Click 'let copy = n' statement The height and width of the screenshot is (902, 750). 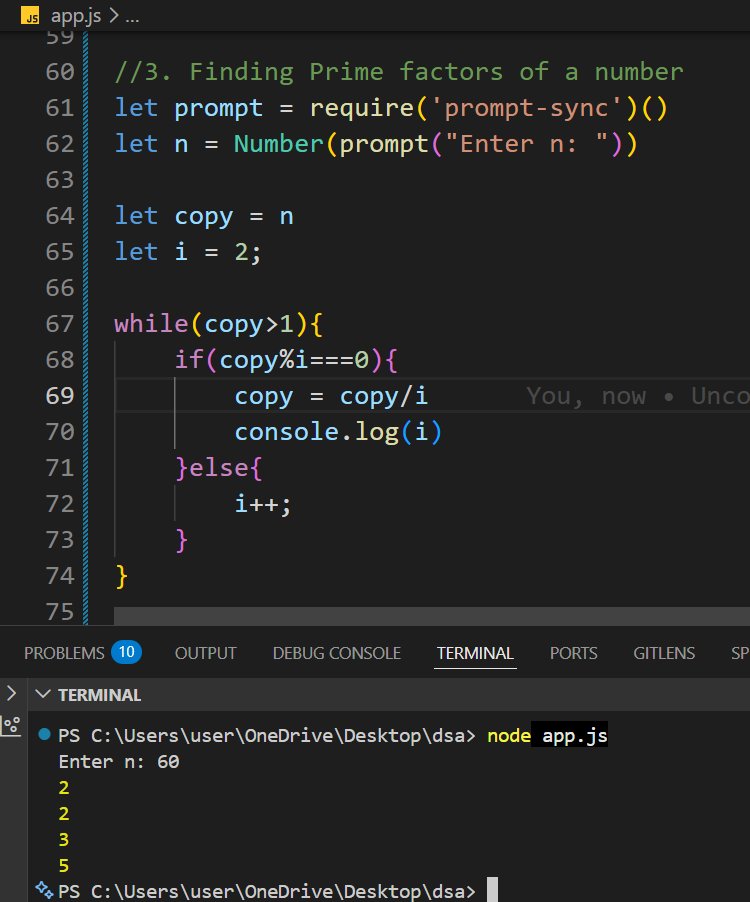(x=204, y=217)
